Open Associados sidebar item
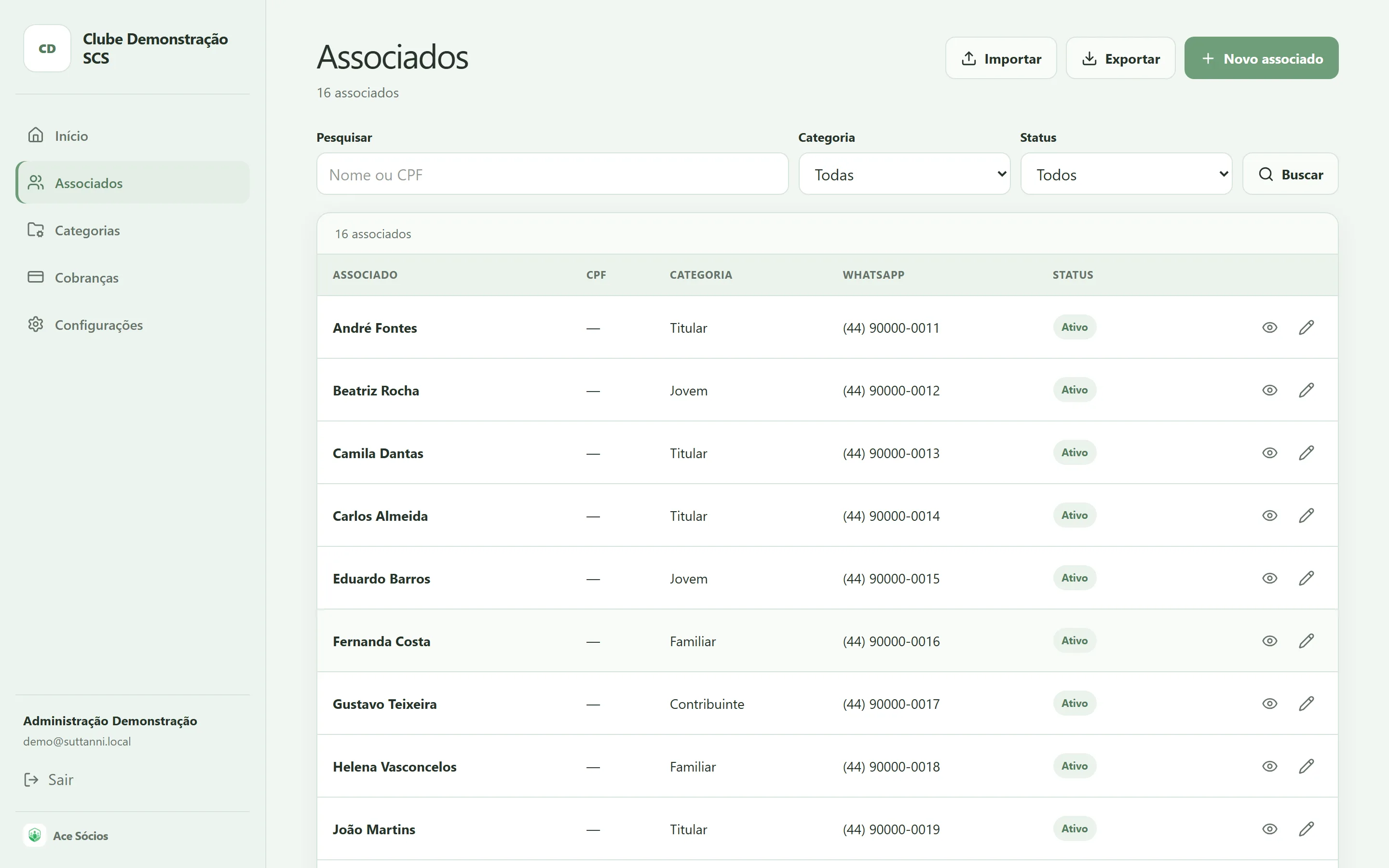The image size is (1389, 868). 133,183
